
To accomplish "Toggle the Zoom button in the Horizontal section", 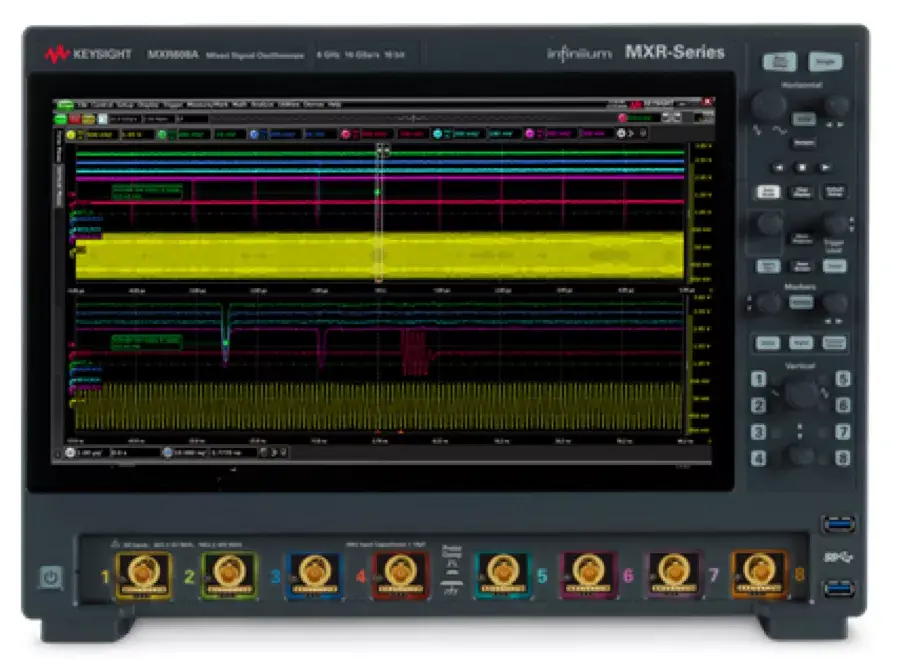I will point(803,118).
